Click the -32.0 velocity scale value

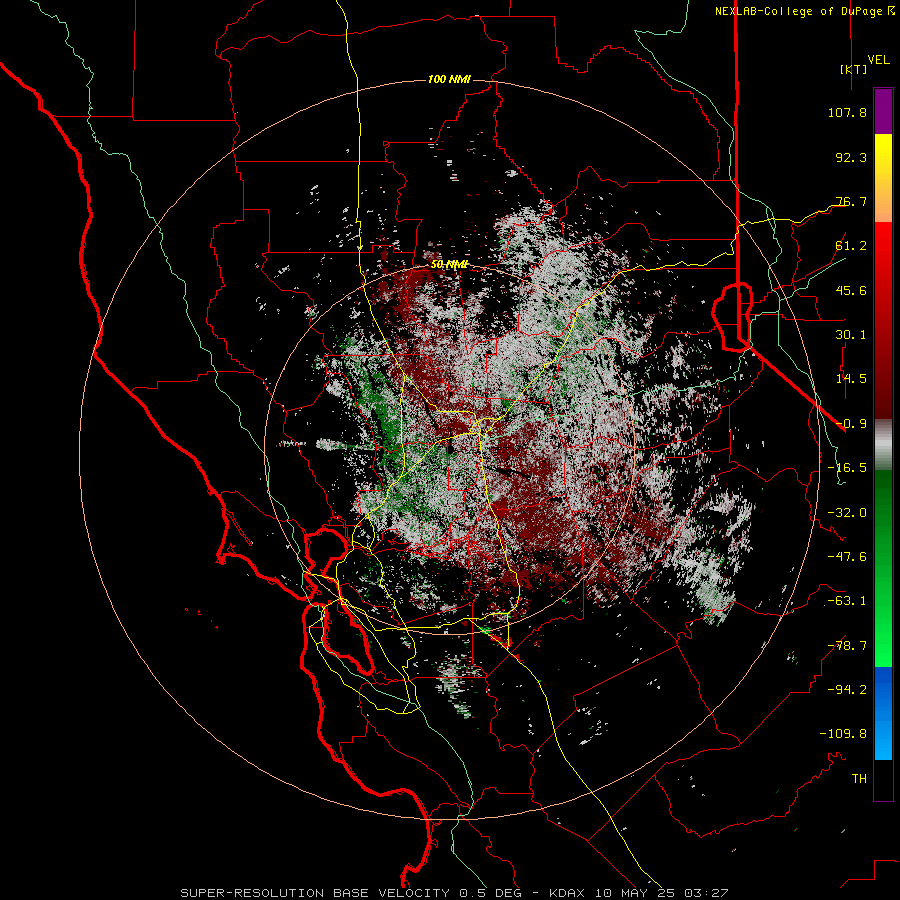tap(847, 513)
